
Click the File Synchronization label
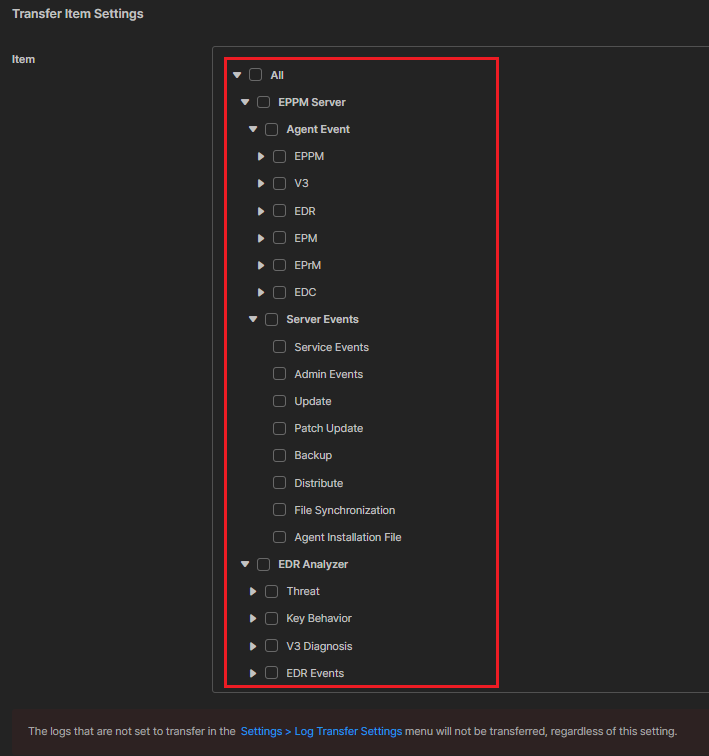[345, 510]
